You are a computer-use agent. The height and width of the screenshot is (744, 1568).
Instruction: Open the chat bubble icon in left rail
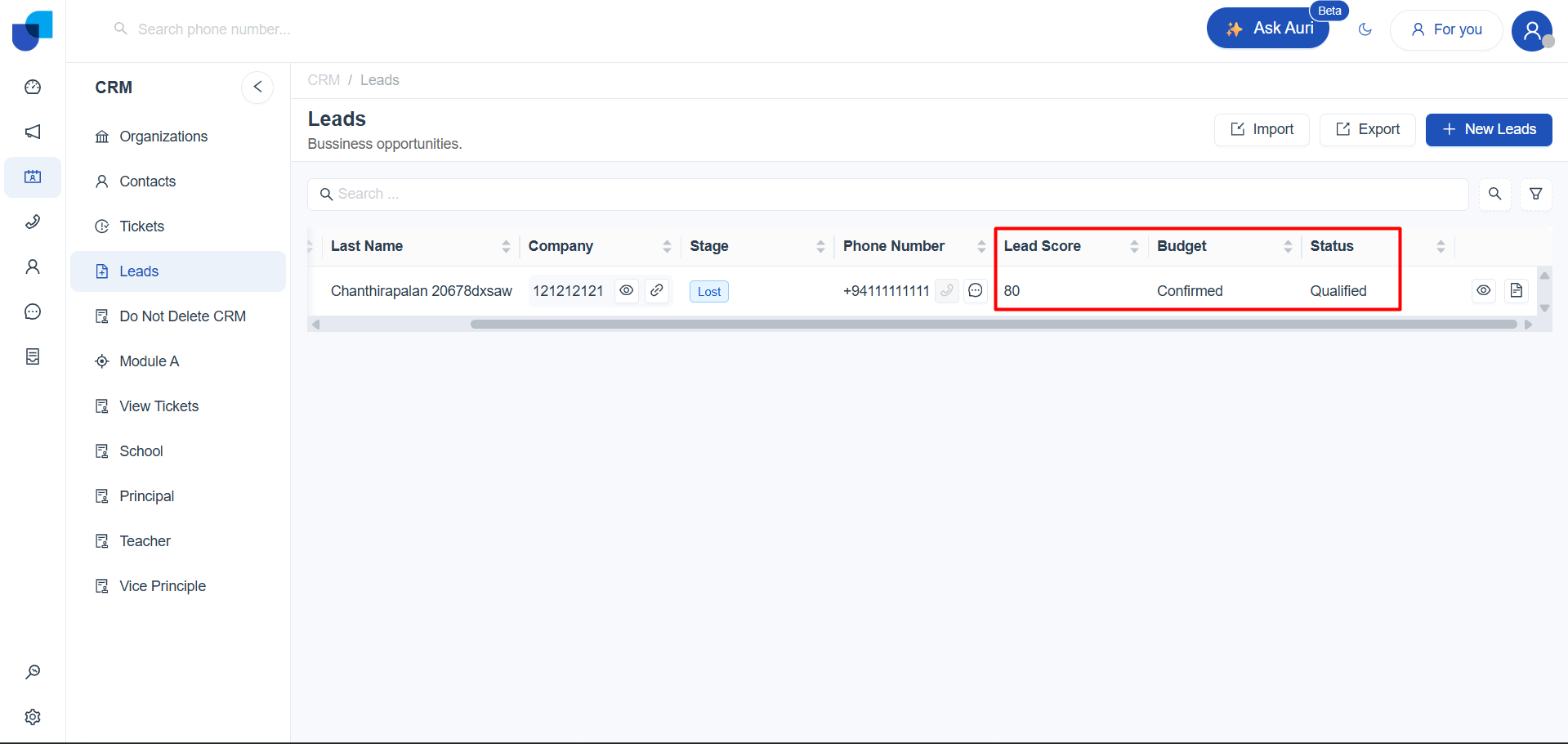pyautogui.click(x=33, y=312)
